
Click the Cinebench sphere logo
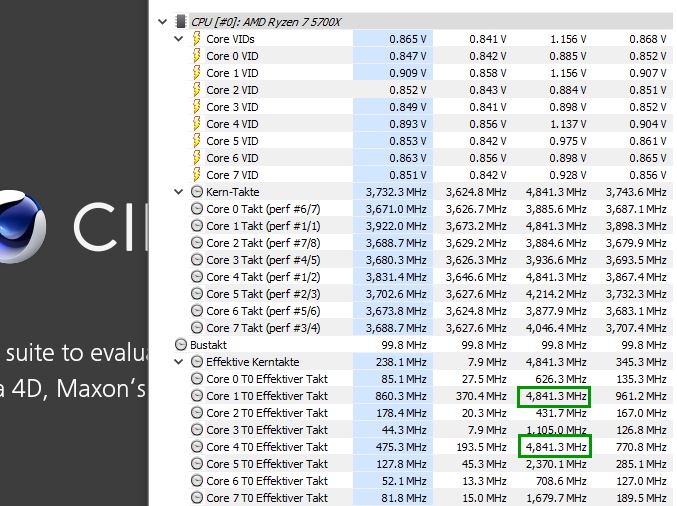[22, 226]
